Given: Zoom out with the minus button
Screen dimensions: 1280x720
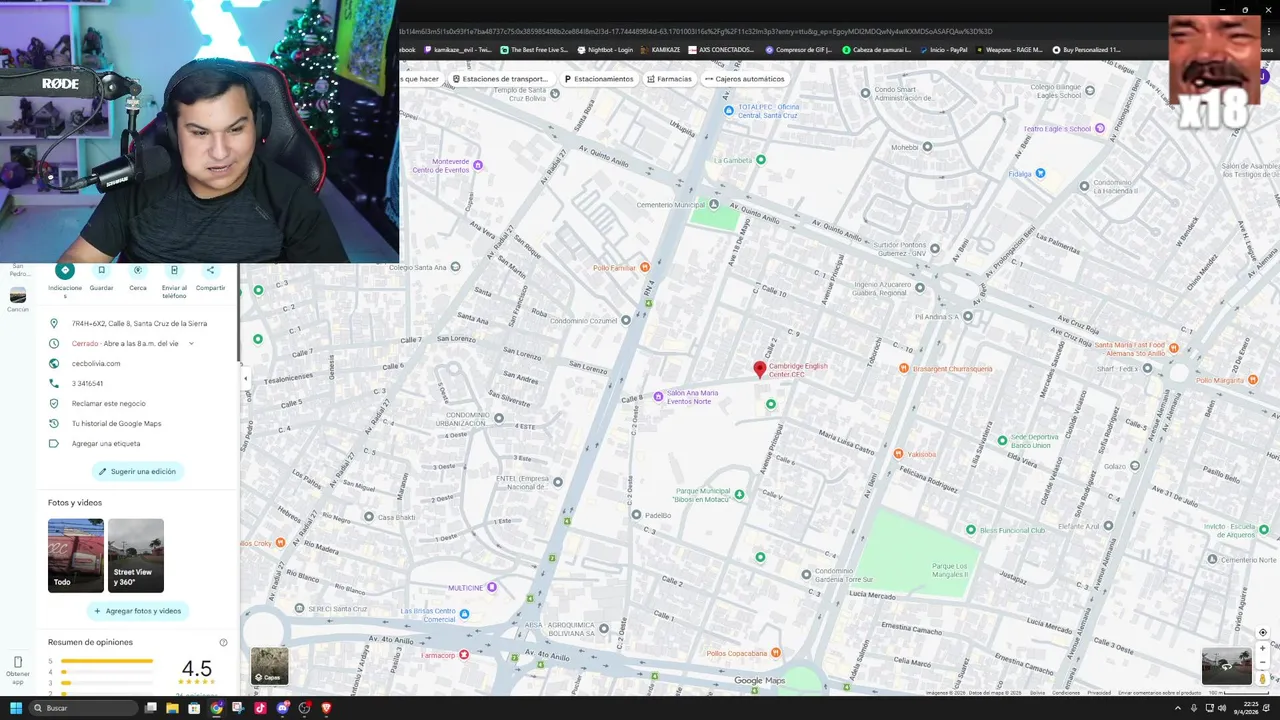Looking at the screenshot, I should click(1263, 663).
